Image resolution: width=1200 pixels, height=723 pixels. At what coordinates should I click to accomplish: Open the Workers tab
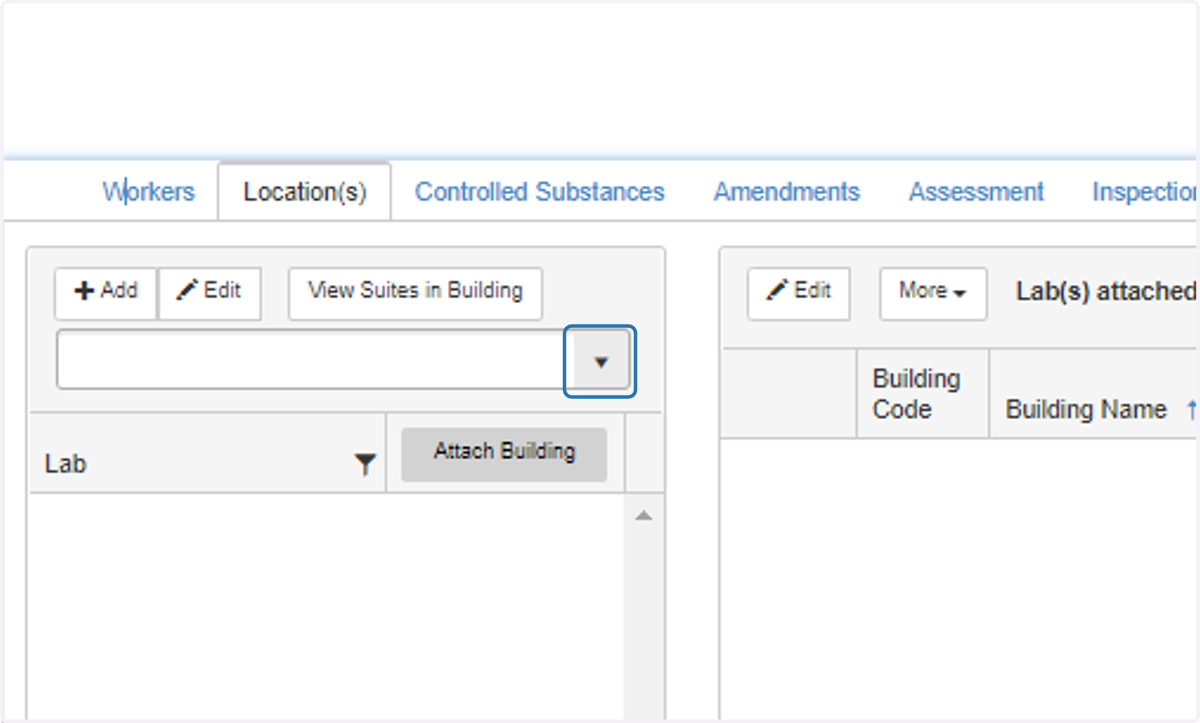(148, 192)
